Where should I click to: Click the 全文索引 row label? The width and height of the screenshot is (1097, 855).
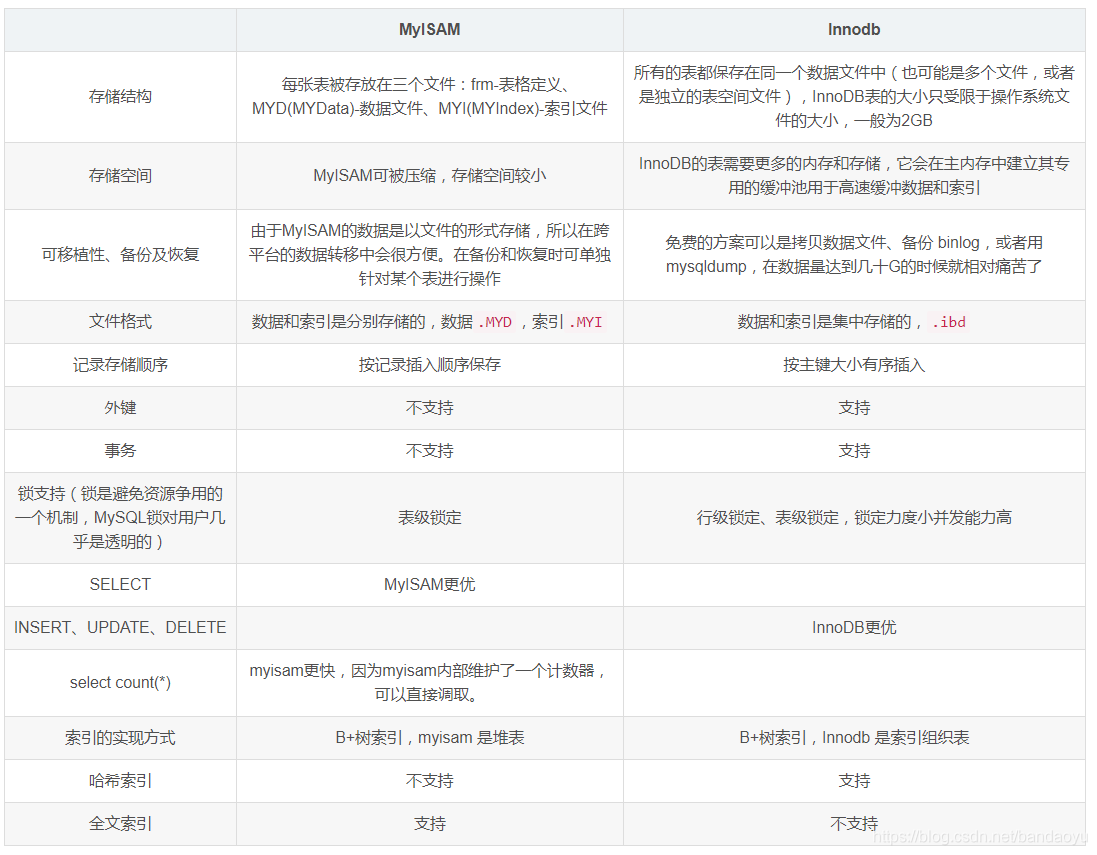tap(120, 824)
